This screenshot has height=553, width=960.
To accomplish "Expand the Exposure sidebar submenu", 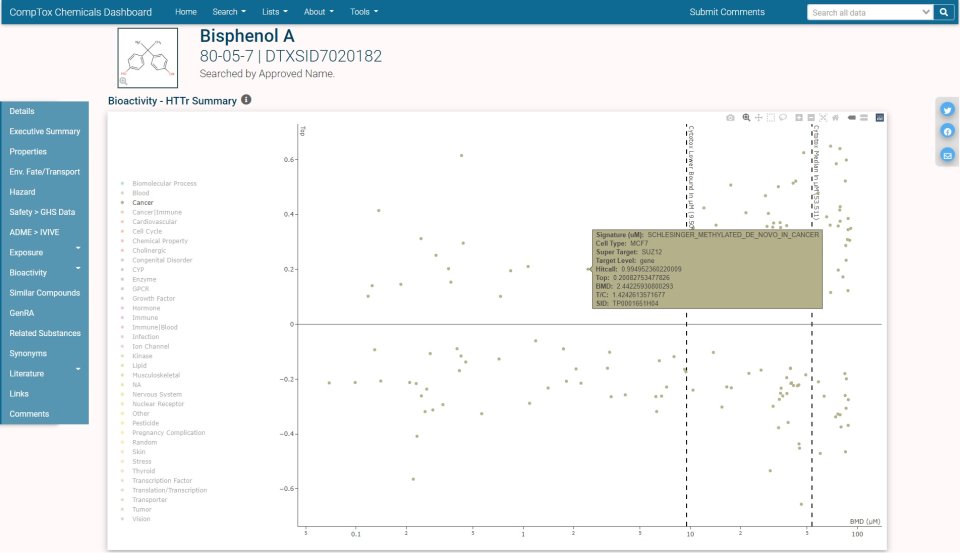I will (78, 247).
